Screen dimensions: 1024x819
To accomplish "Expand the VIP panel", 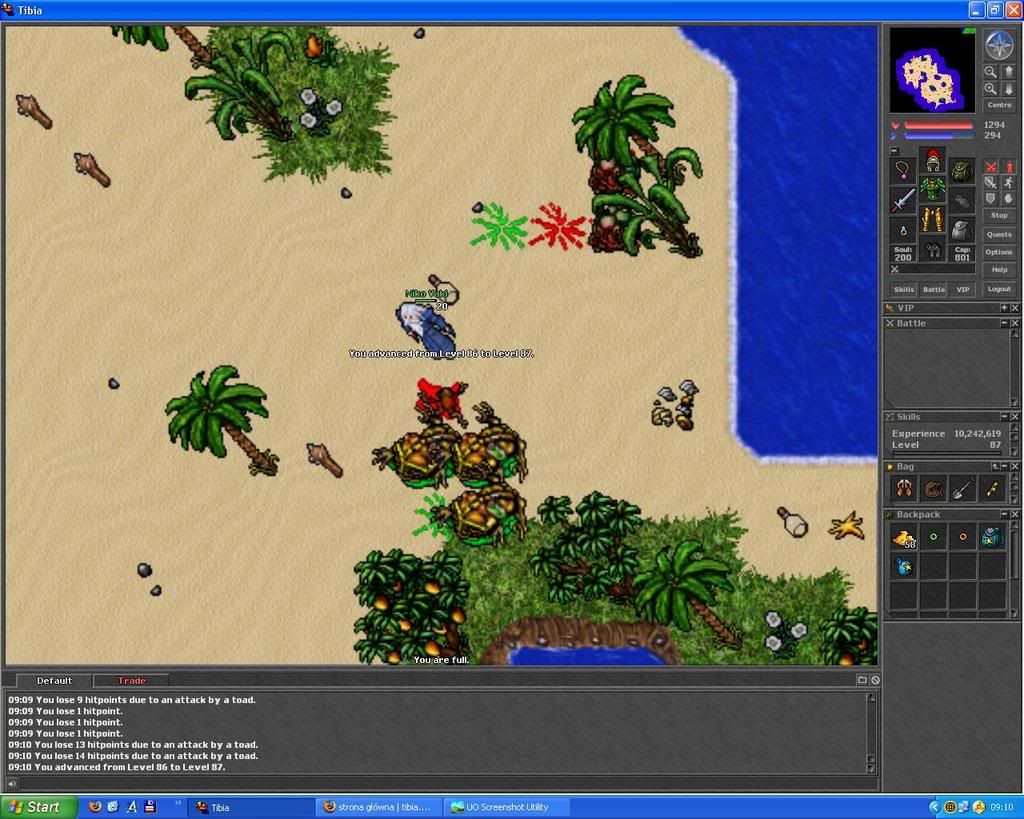I will click(1004, 308).
